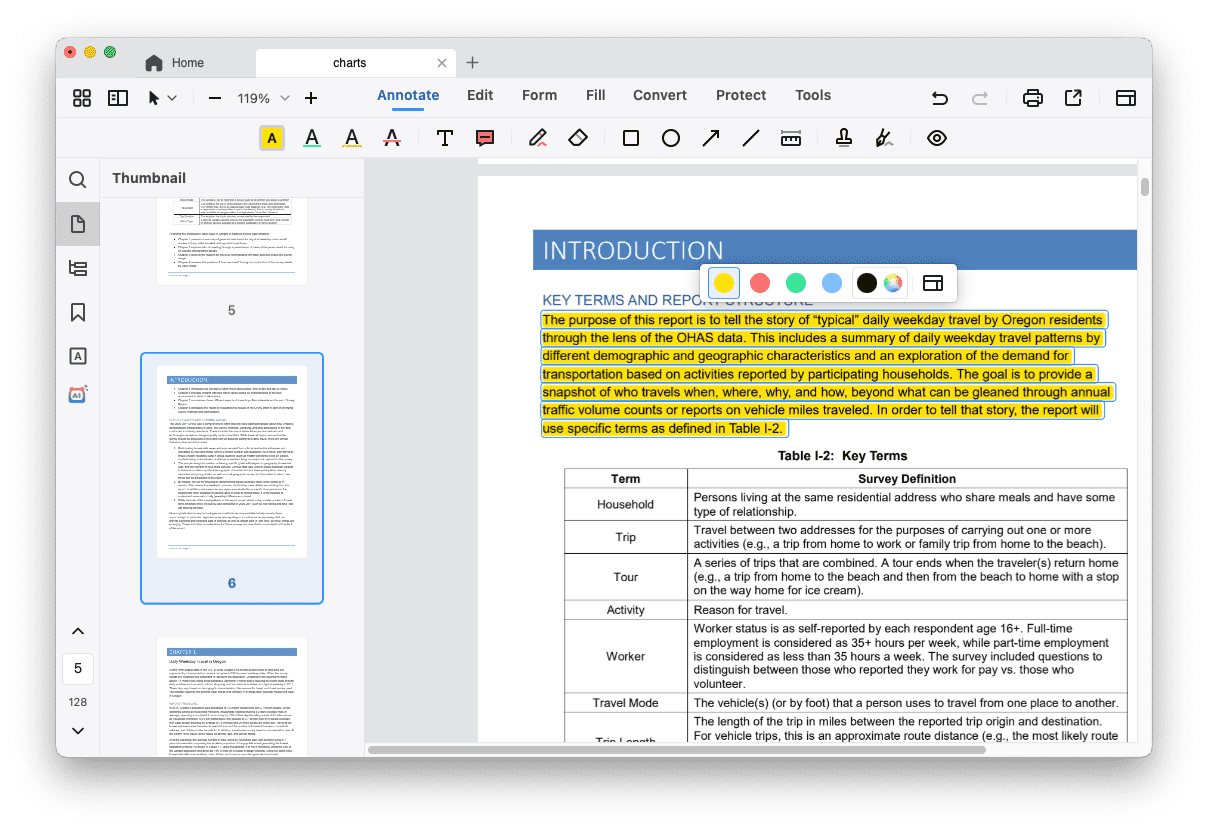Pick the green highlight color swatch

click(x=796, y=283)
